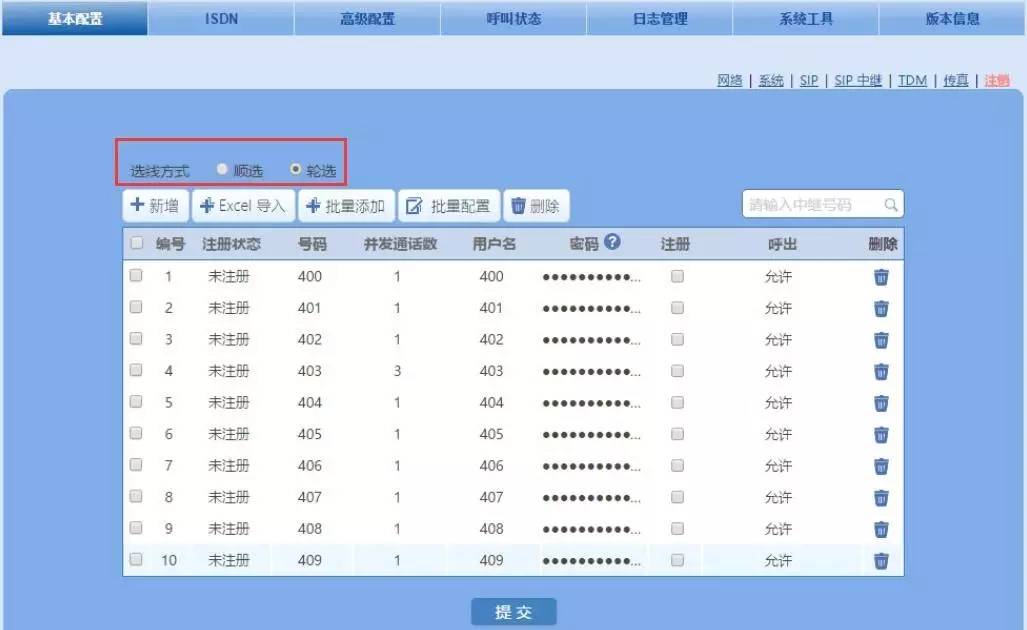Click the 批量添加 button
The height and width of the screenshot is (630, 1027).
pos(346,206)
